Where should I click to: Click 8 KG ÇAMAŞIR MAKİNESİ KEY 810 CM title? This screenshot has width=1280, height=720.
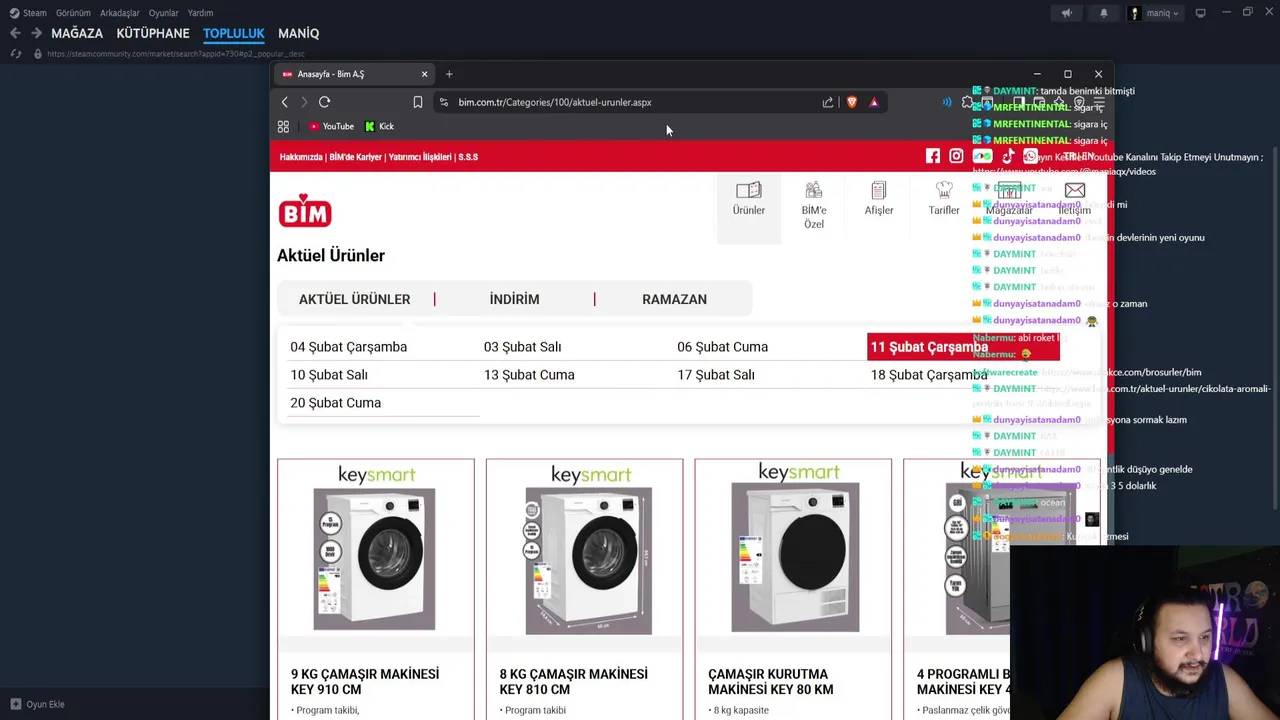pos(573,682)
